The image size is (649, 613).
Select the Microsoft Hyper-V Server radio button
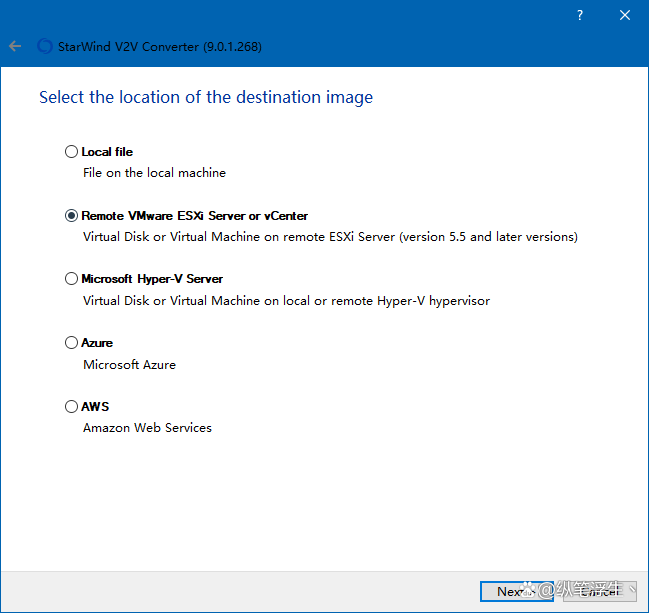pyautogui.click(x=71, y=279)
